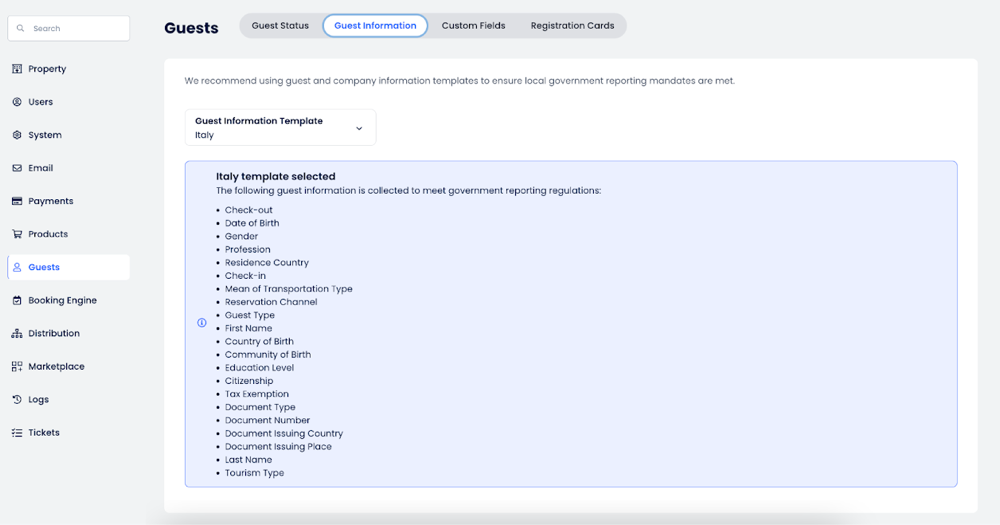Click the Products cart icon

[x=17, y=234]
